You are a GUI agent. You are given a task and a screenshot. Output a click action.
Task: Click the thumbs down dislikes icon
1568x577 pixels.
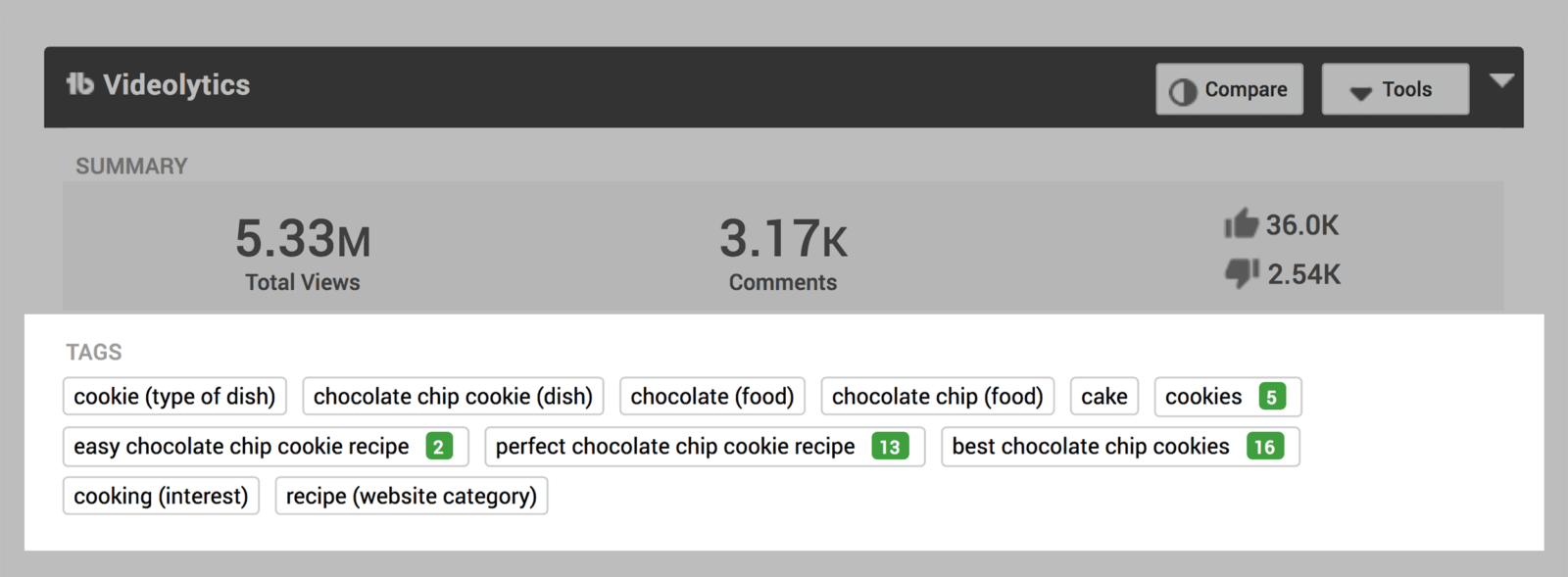(1242, 272)
